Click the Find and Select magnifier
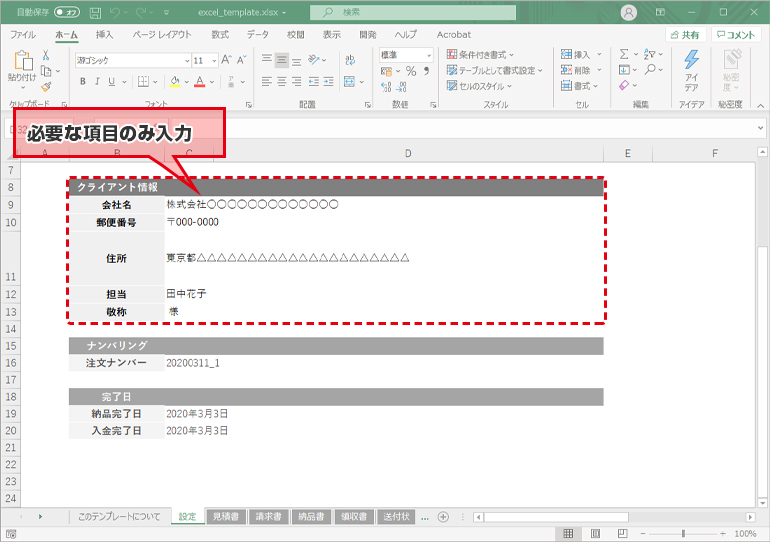The width and height of the screenshot is (770, 542). [x=650, y=70]
